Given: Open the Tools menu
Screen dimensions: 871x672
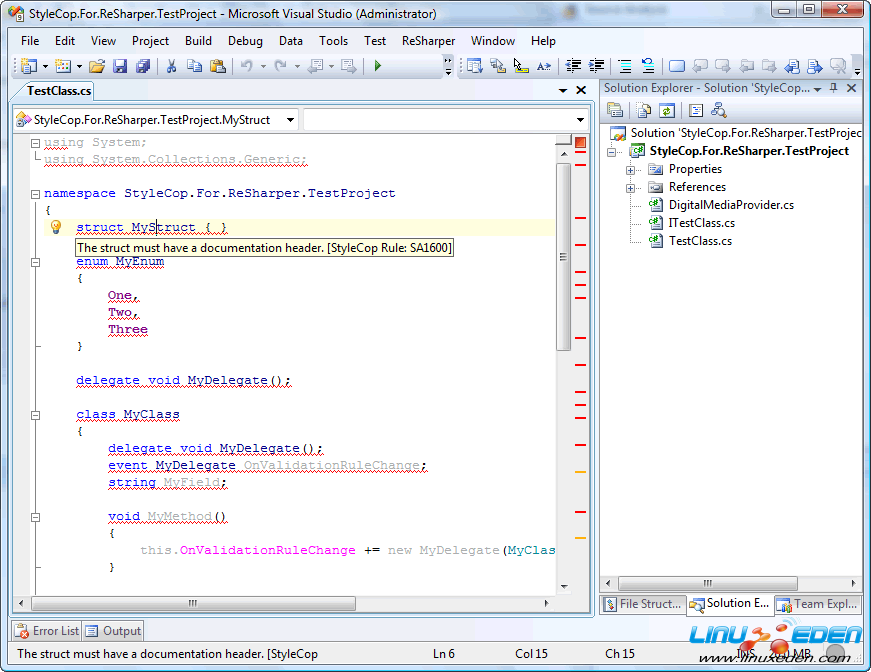Looking at the screenshot, I should point(333,41).
